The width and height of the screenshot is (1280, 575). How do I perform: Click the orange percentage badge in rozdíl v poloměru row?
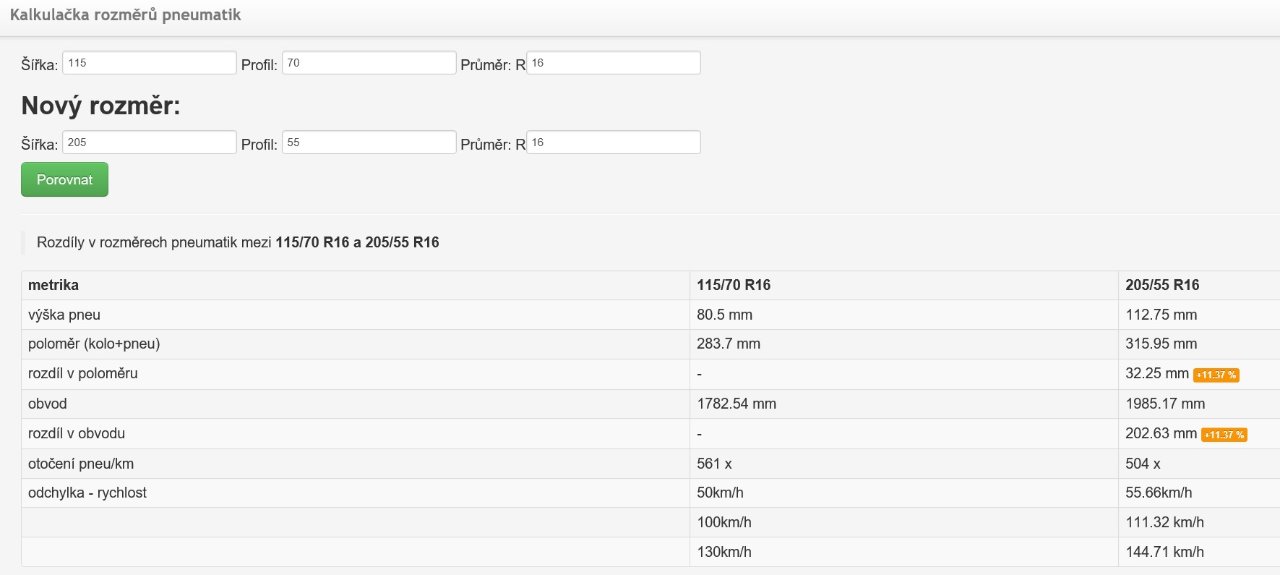point(1216,375)
